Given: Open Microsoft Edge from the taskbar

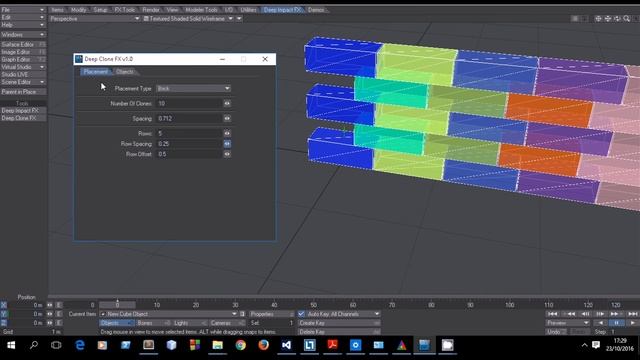Looking at the screenshot, I should pos(80,345).
